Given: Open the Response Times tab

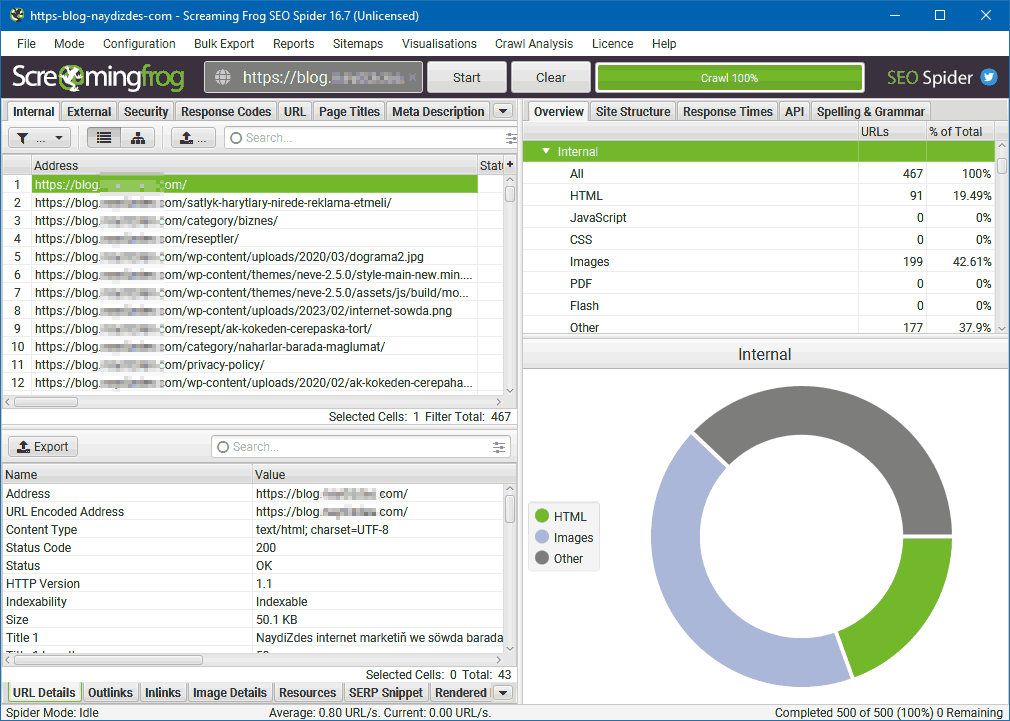Looking at the screenshot, I should (x=728, y=111).
